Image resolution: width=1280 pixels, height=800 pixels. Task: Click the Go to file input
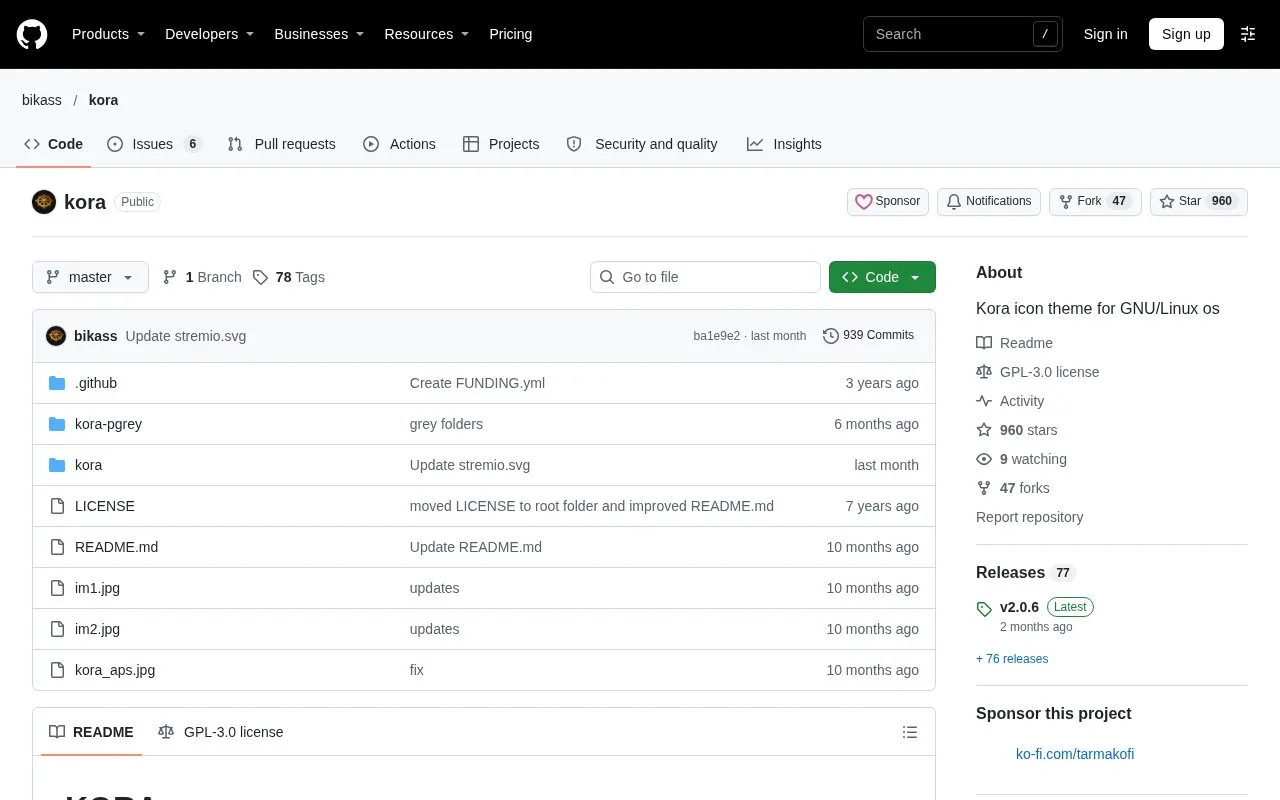(705, 277)
